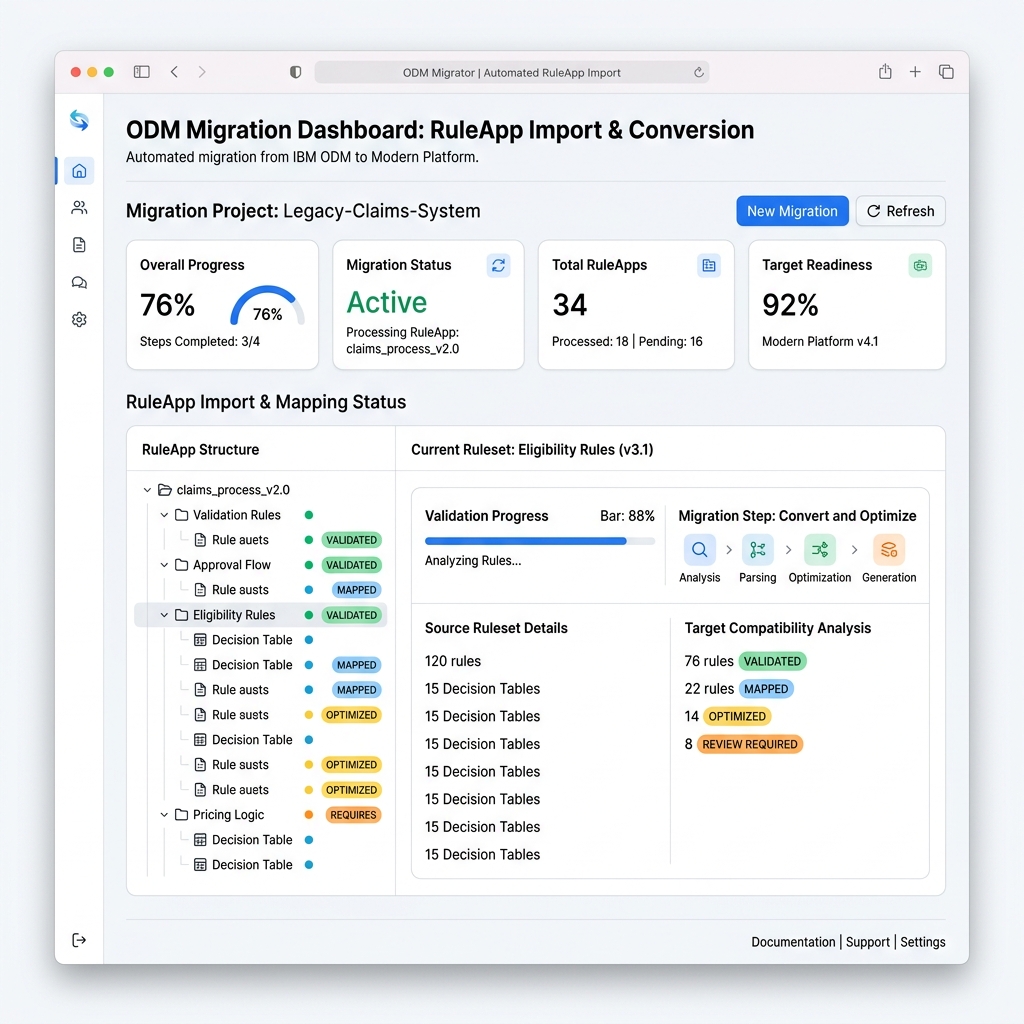Open a new tab with plus icon
Image resolution: width=1024 pixels, height=1024 pixels.
(915, 72)
